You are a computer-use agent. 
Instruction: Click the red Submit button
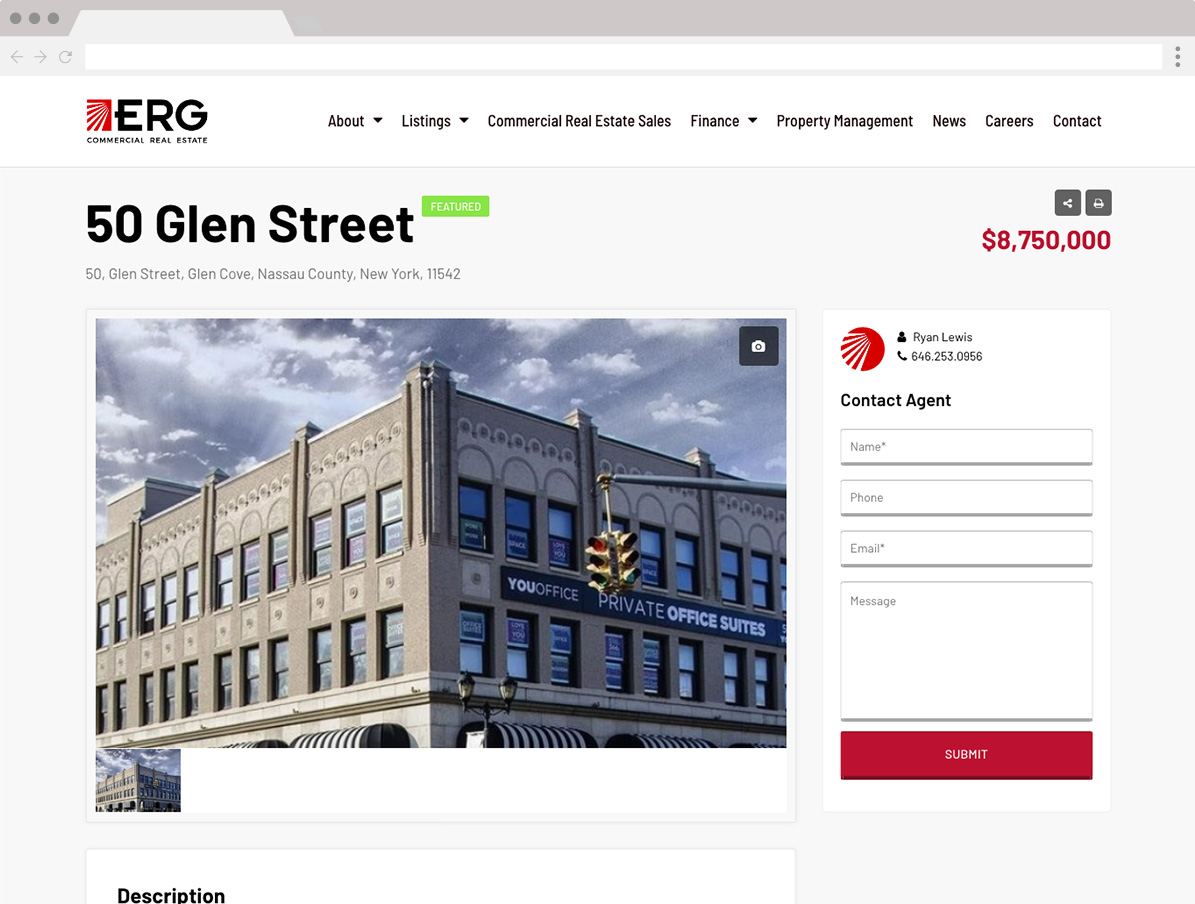tap(966, 755)
